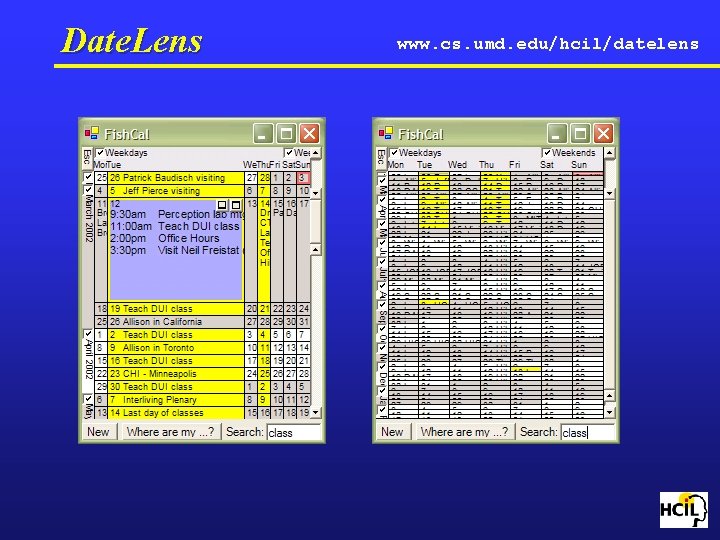This screenshot has height=540, width=720.
Task: Select '7 Interliving Plenary' day cell
Action: (x=176, y=399)
